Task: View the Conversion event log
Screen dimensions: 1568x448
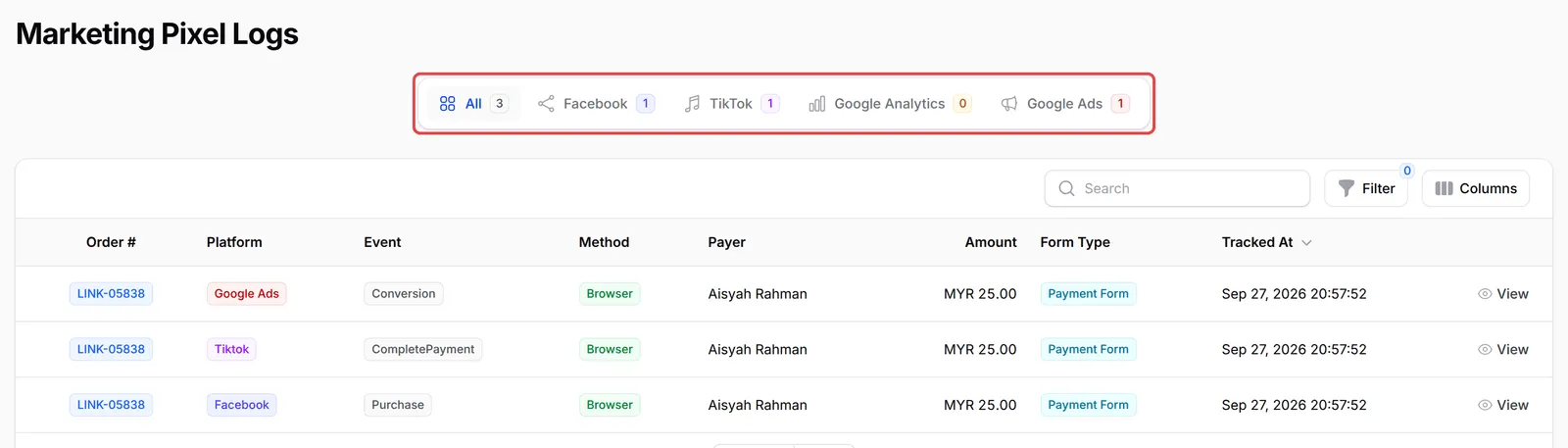Action: [1503, 294]
